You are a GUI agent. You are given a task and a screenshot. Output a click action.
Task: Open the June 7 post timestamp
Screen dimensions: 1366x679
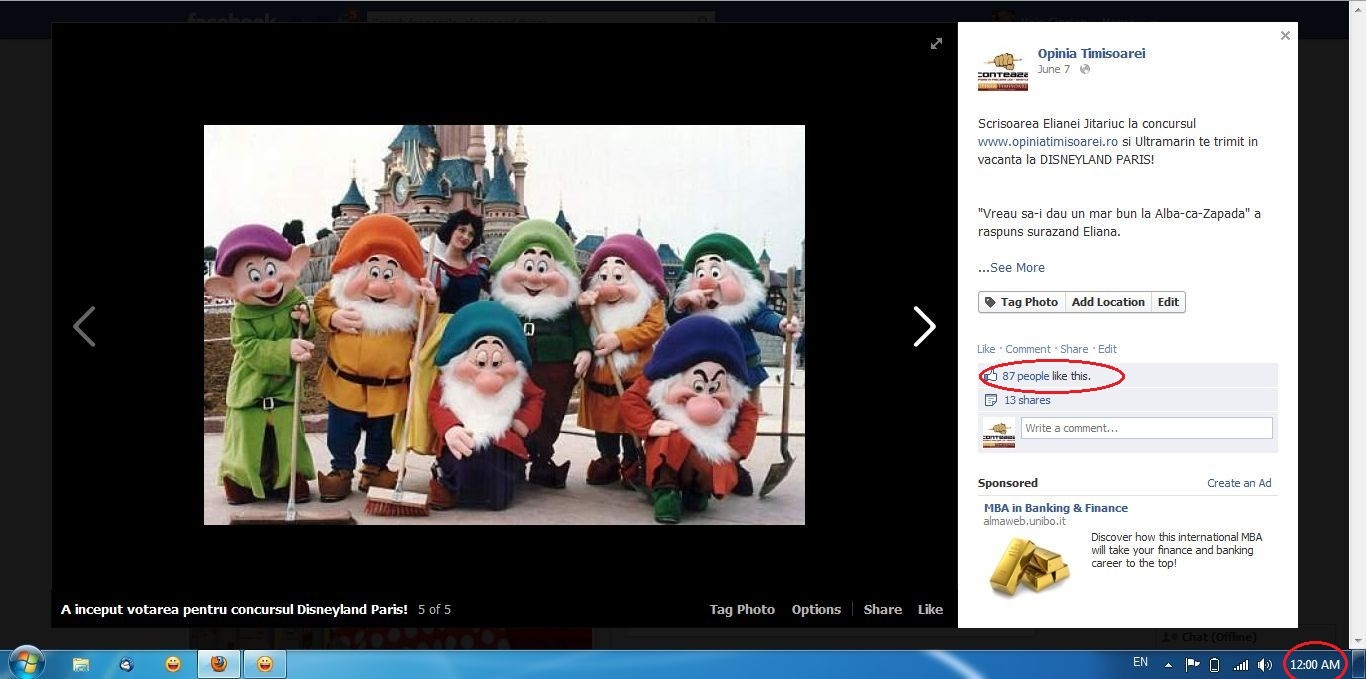click(1053, 70)
